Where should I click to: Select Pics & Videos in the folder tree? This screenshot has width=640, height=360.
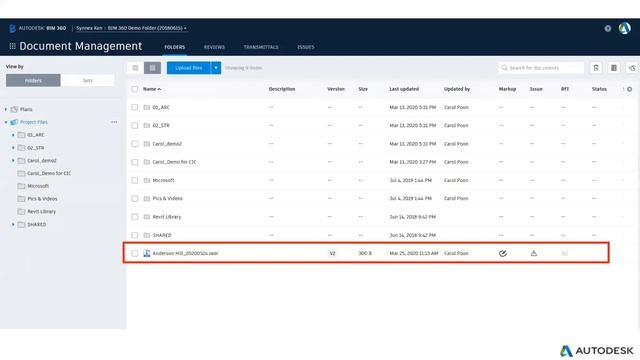coord(42,199)
